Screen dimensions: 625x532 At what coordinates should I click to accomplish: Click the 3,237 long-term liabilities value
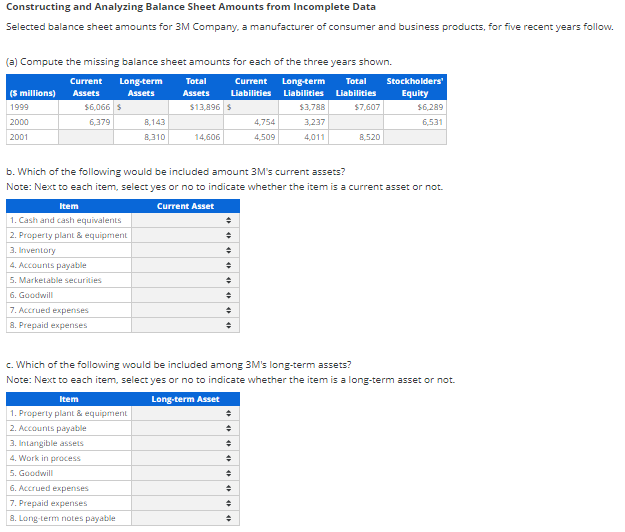(314, 122)
